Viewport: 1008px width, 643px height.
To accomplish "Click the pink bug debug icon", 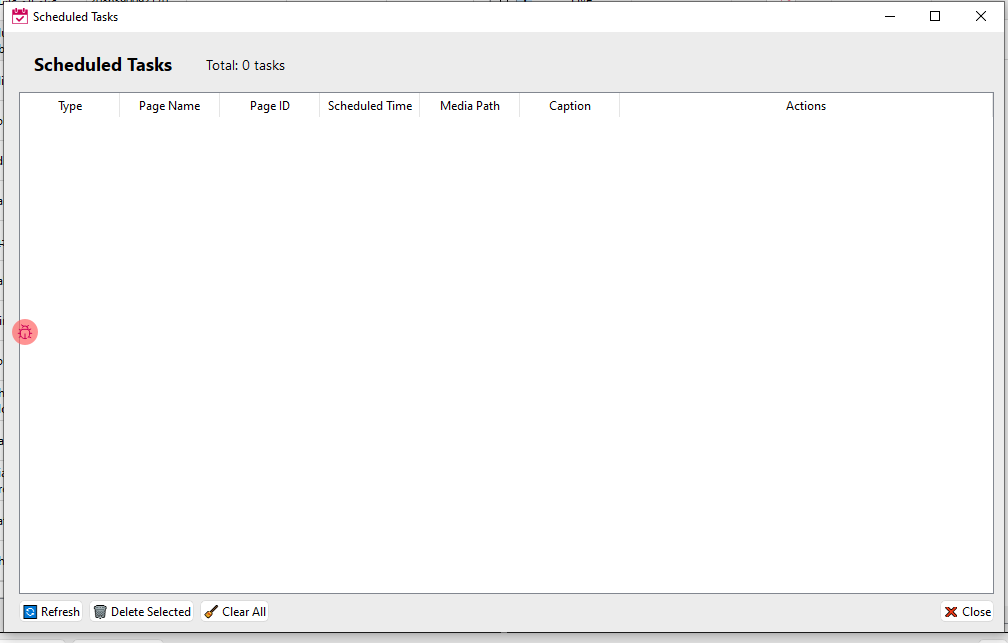I will point(25,331).
